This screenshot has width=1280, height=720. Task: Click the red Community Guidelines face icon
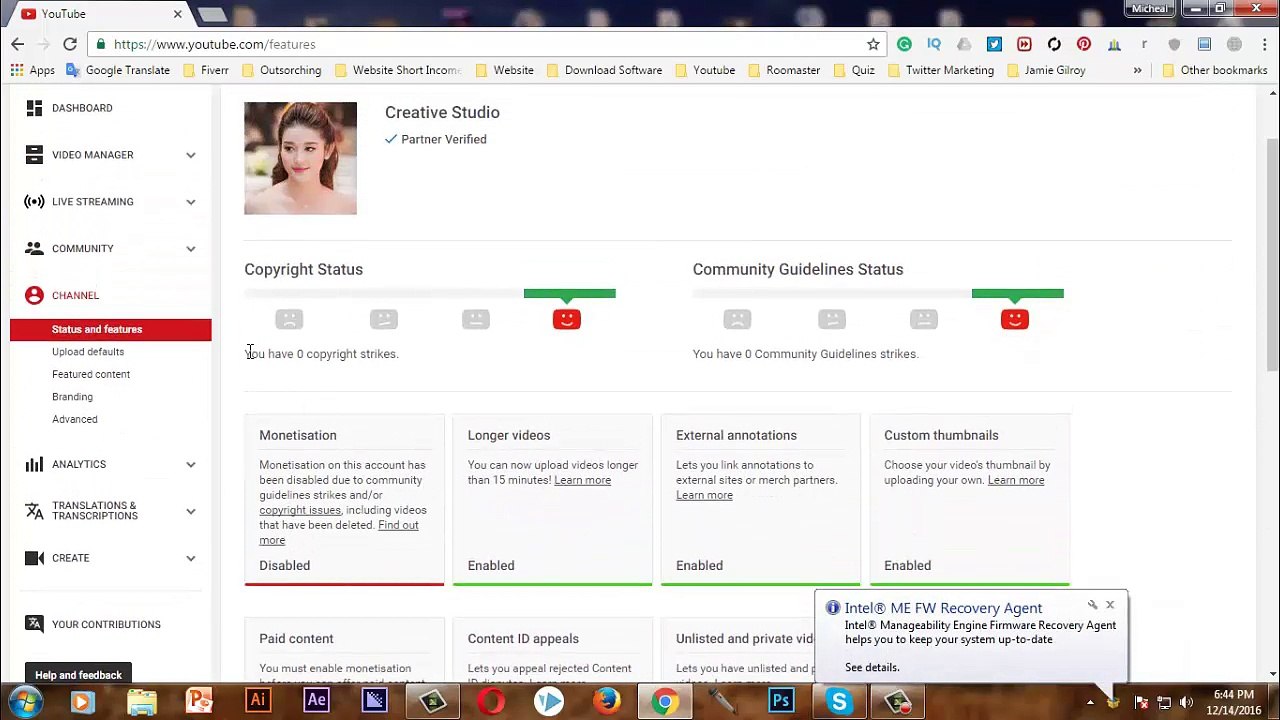click(1015, 319)
